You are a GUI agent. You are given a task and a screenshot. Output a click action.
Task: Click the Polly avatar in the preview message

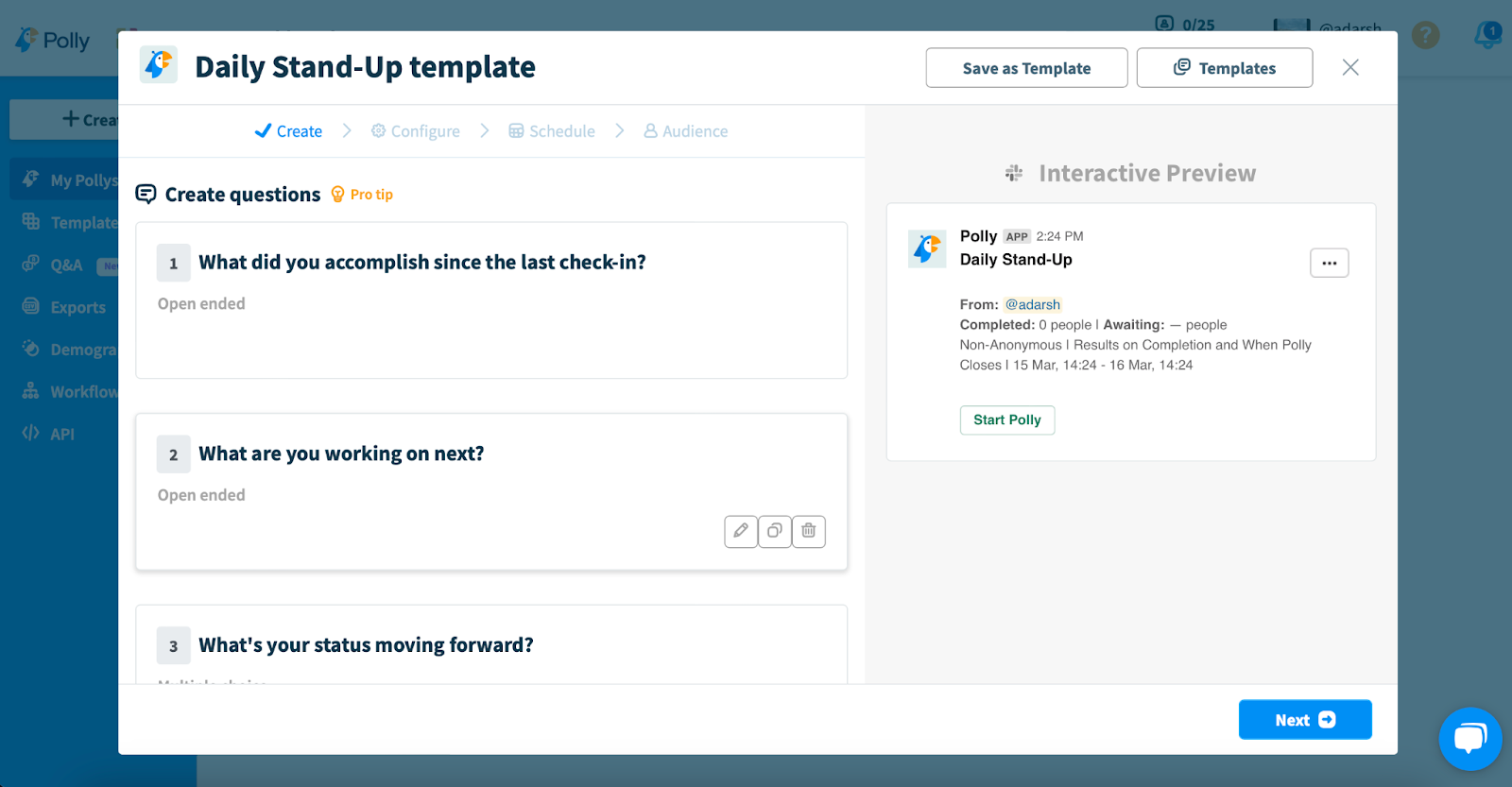[x=927, y=248]
